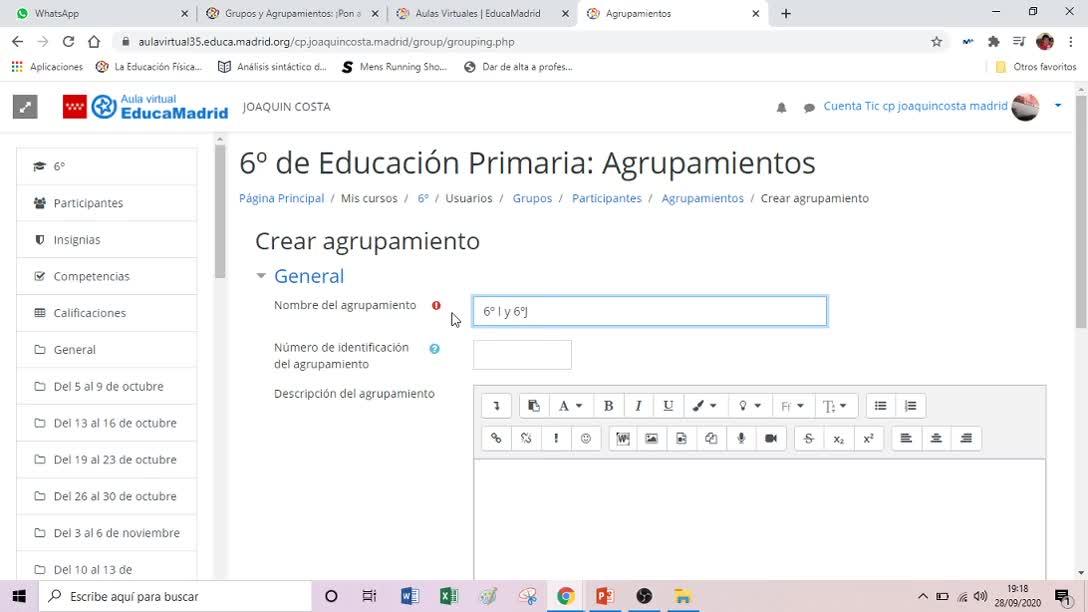Image resolution: width=1088 pixels, height=612 pixels.
Task: Insert media file in the description
Action: (681, 439)
